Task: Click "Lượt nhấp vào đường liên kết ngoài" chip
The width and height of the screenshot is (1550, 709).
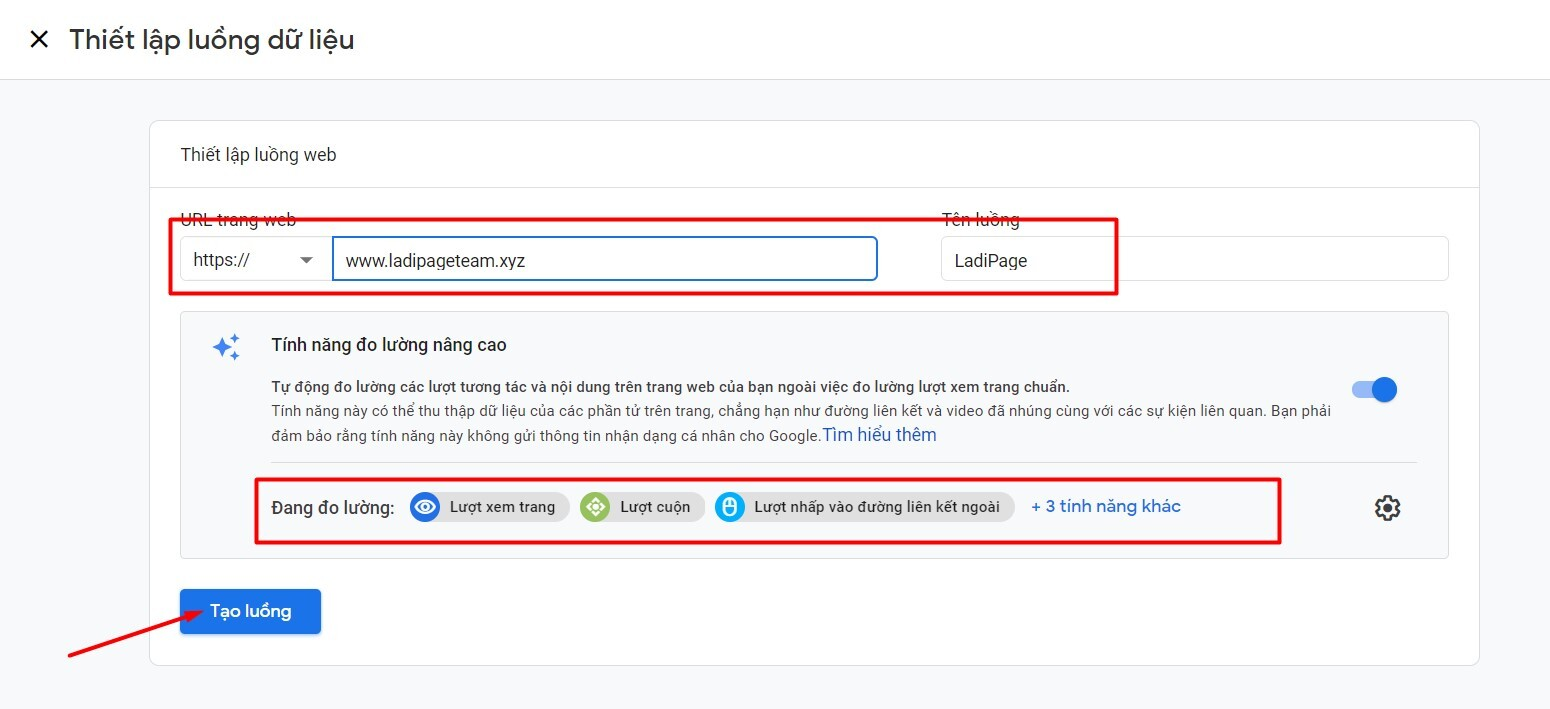Action: coord(876,507)
